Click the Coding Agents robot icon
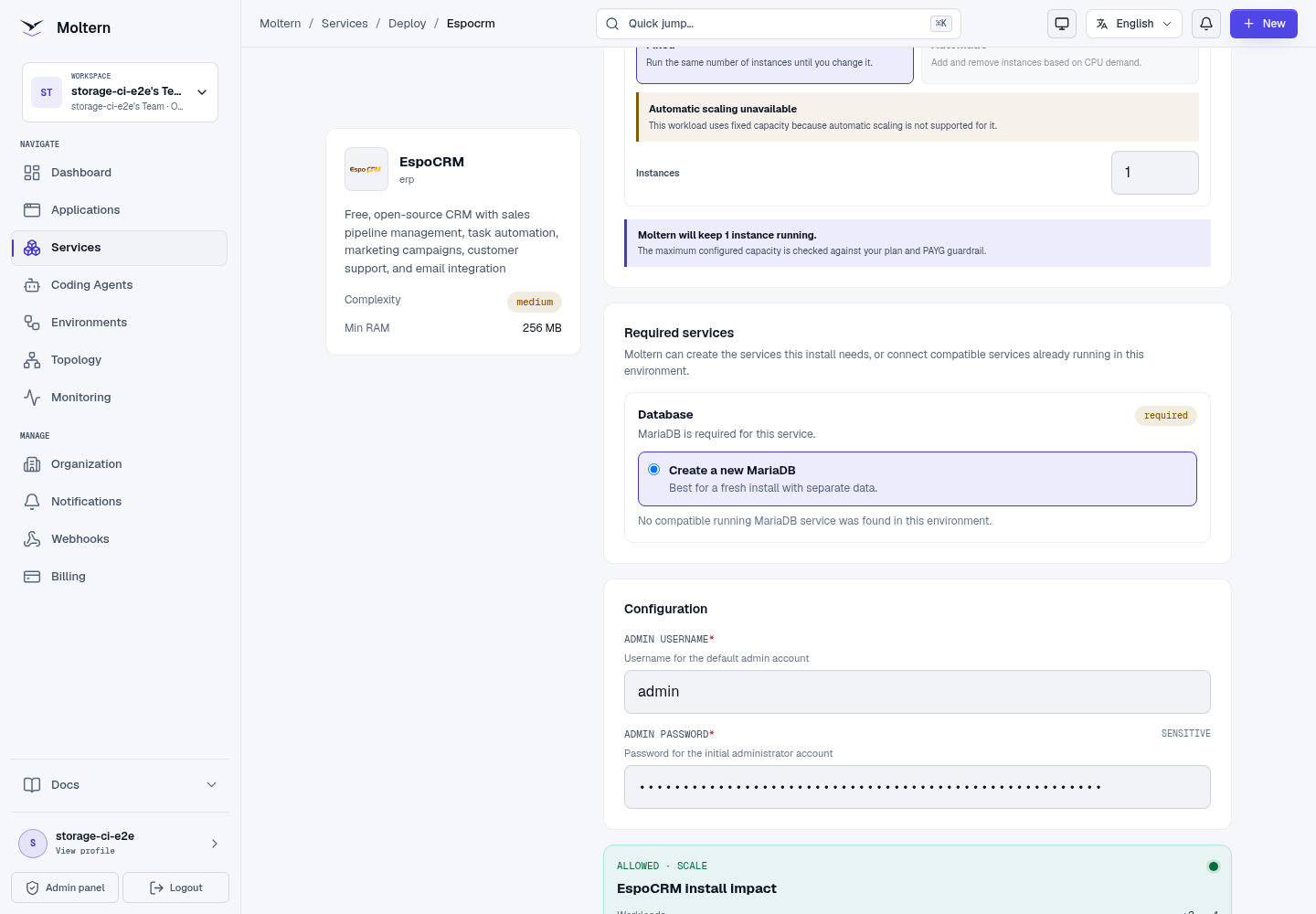This screenshot has width=1316, height=914. coord(32,285)
